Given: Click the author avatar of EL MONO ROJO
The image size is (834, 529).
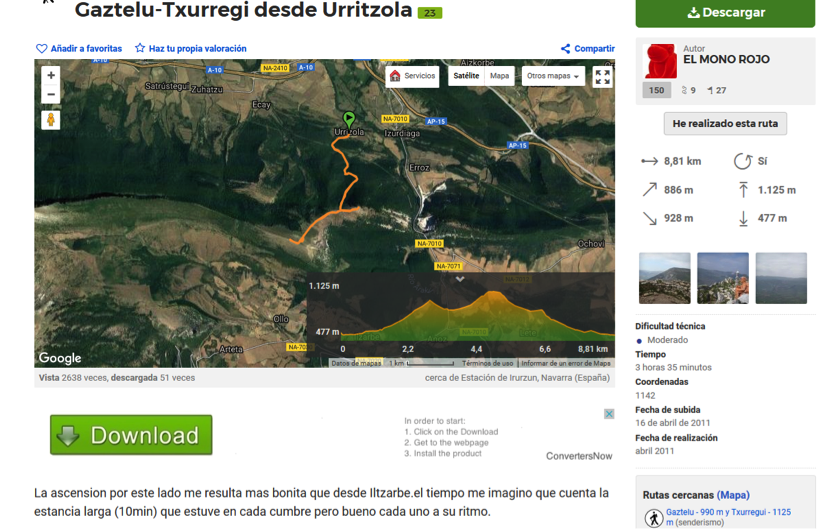Looking at the screenshot, I should 659,61.
